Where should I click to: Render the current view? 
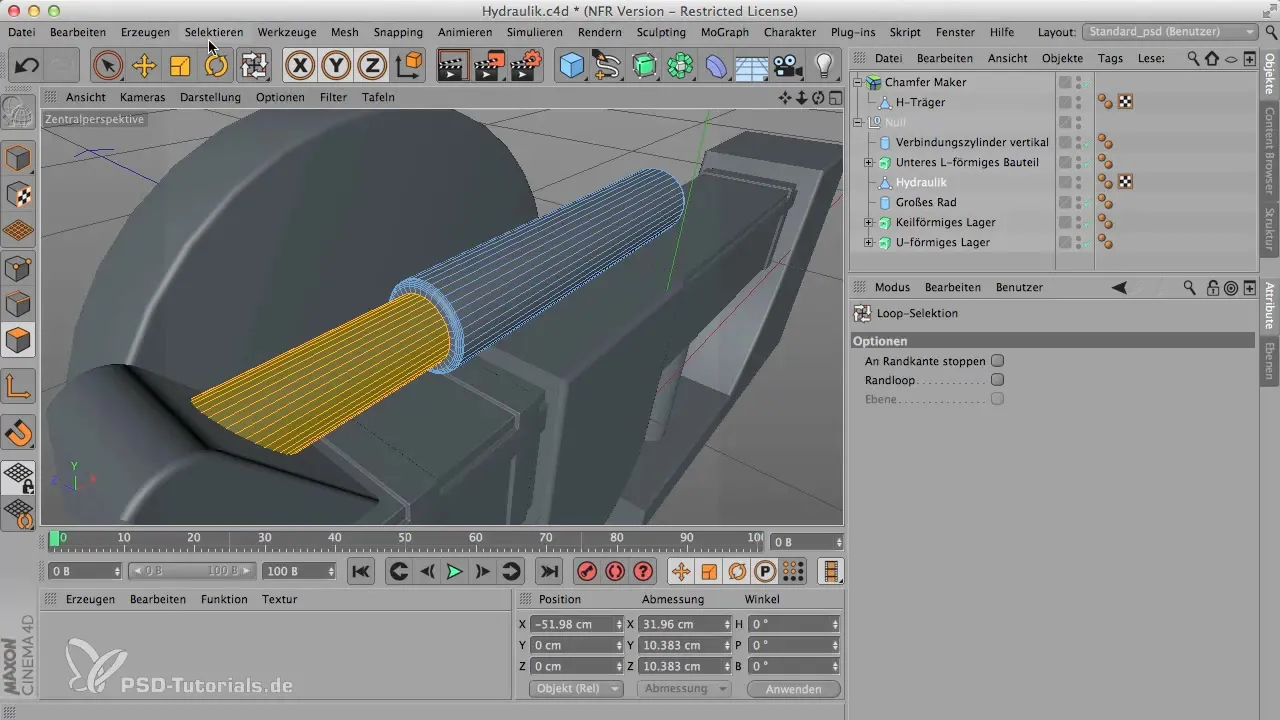point(453,67)
